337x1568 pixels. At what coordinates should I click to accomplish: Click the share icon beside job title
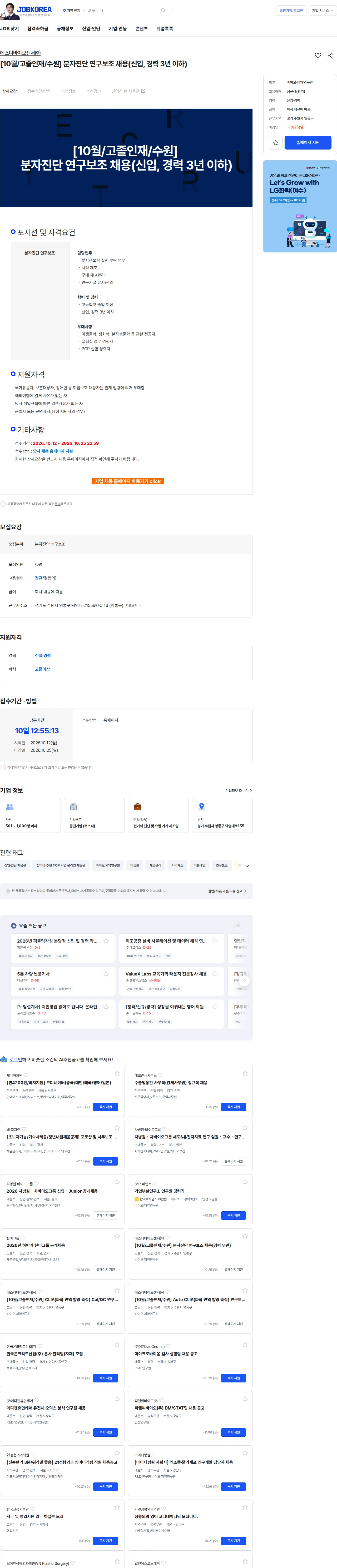pyautogui.click(x=331, y=55)
